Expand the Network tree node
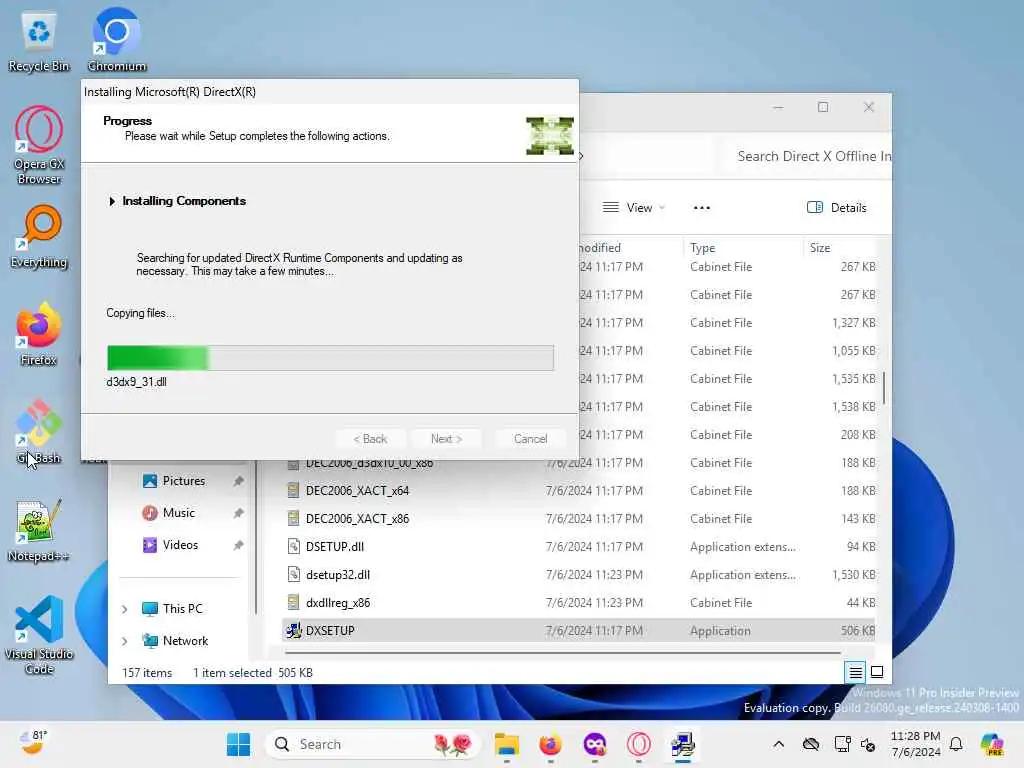Viewport: 1024px width, 768px height. 125,641
